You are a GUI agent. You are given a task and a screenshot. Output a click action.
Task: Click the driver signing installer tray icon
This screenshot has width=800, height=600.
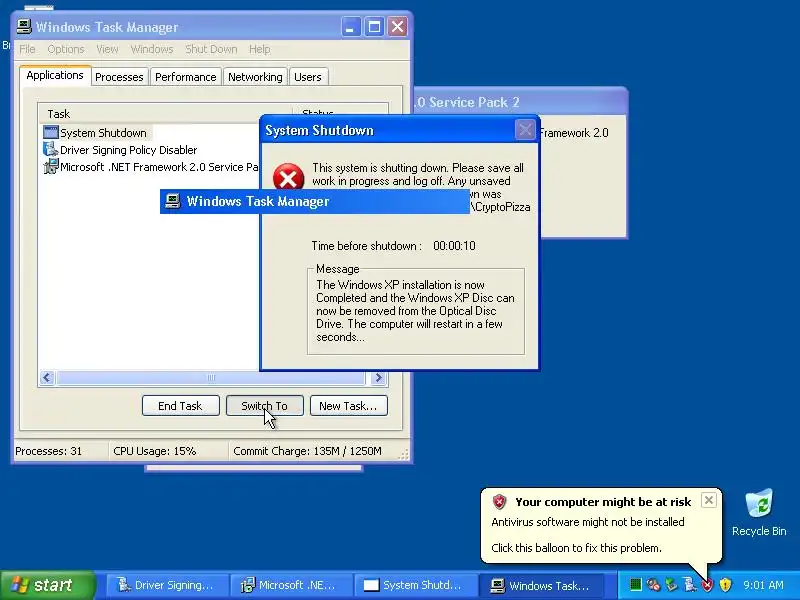tap(689, 584)
